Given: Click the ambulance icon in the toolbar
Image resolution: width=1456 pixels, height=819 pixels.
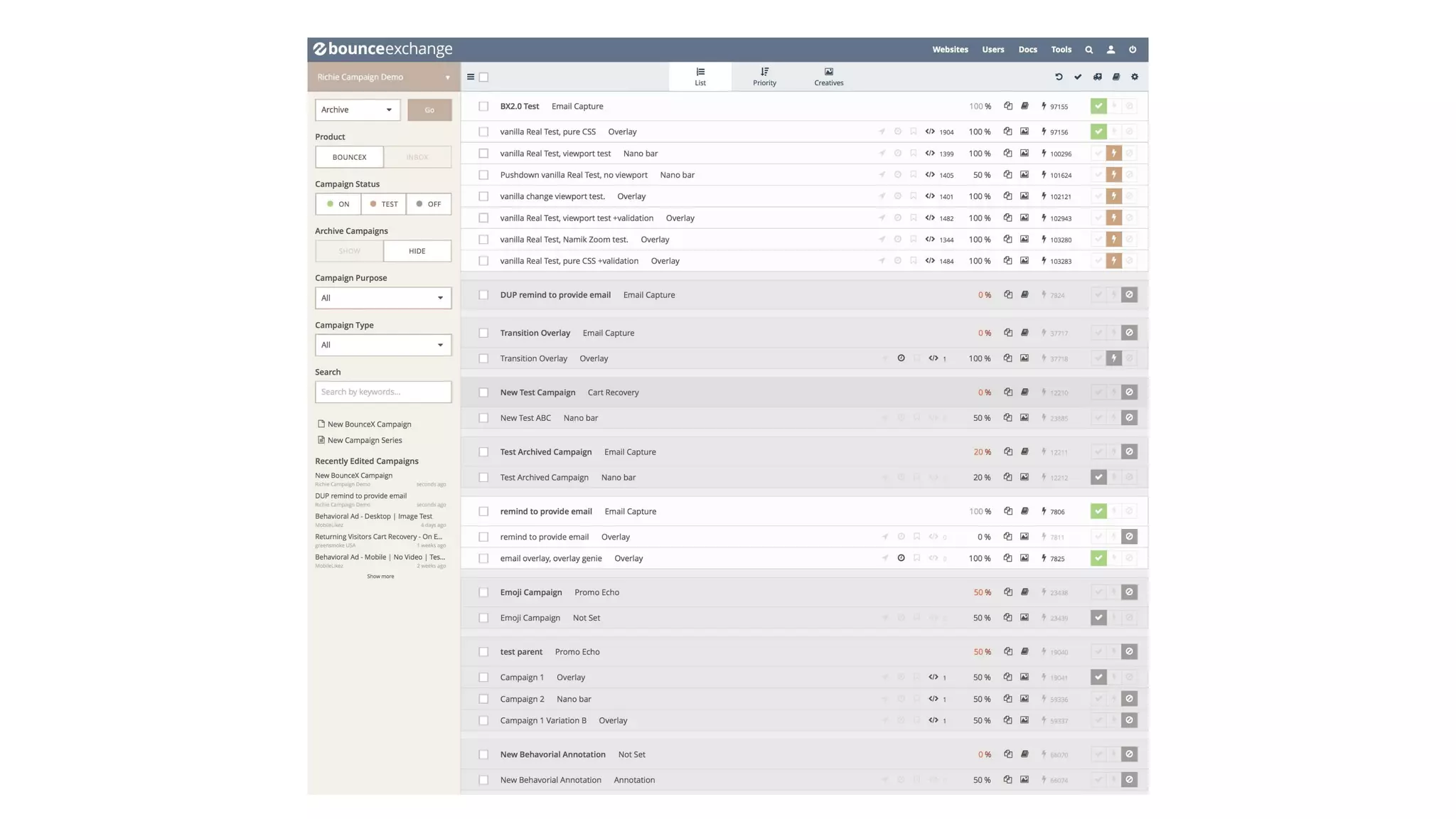Looking at the screenshot, I should click(1097, 77).
